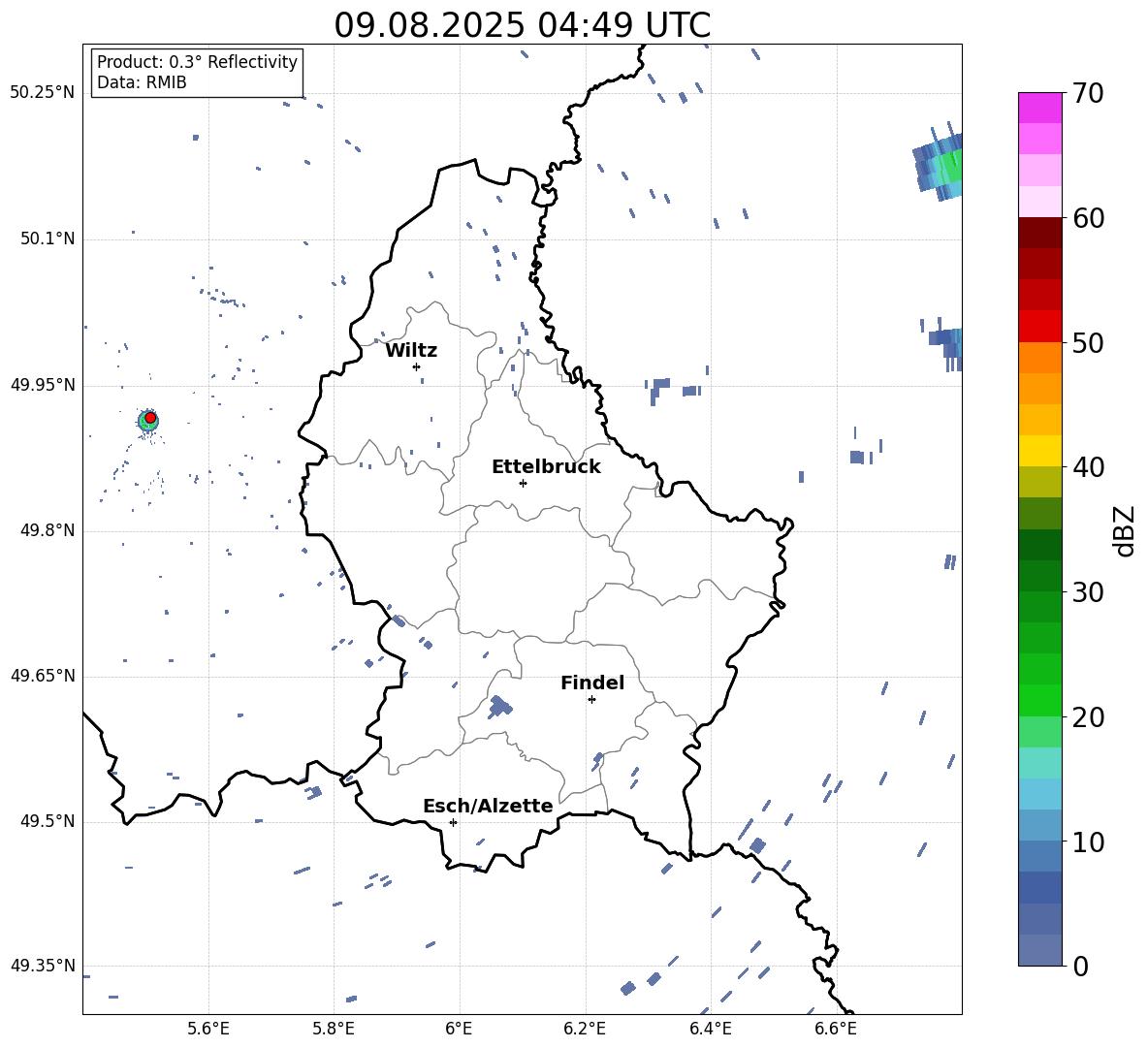
Task: Click the colorbar tick label 50
Action: [1088, 343]
